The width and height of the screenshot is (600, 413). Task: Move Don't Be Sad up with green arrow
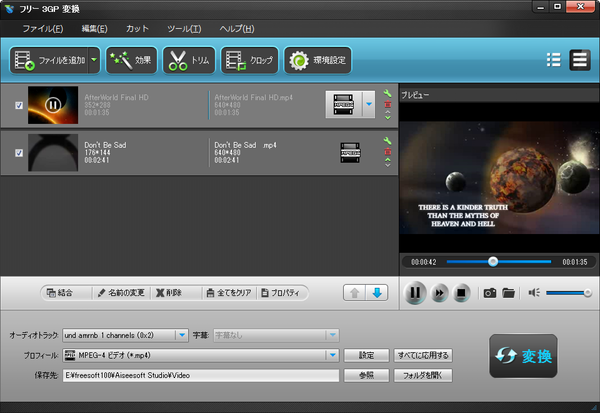pos(388,159)
